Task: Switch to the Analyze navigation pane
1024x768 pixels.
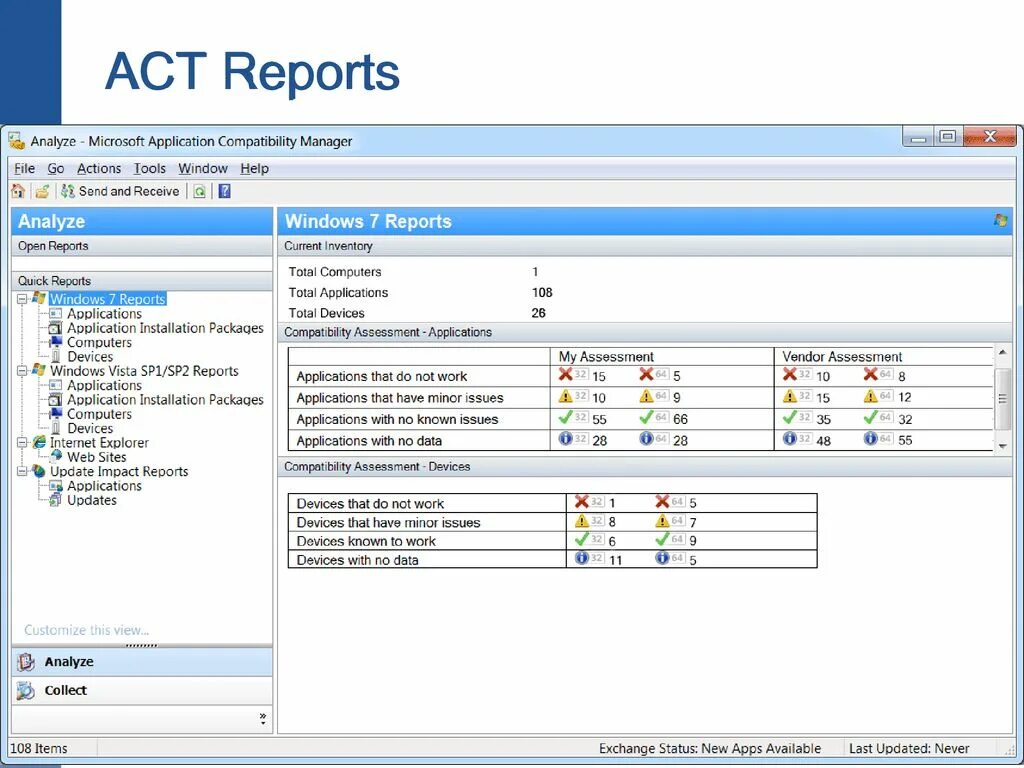Action: (142, 662)
